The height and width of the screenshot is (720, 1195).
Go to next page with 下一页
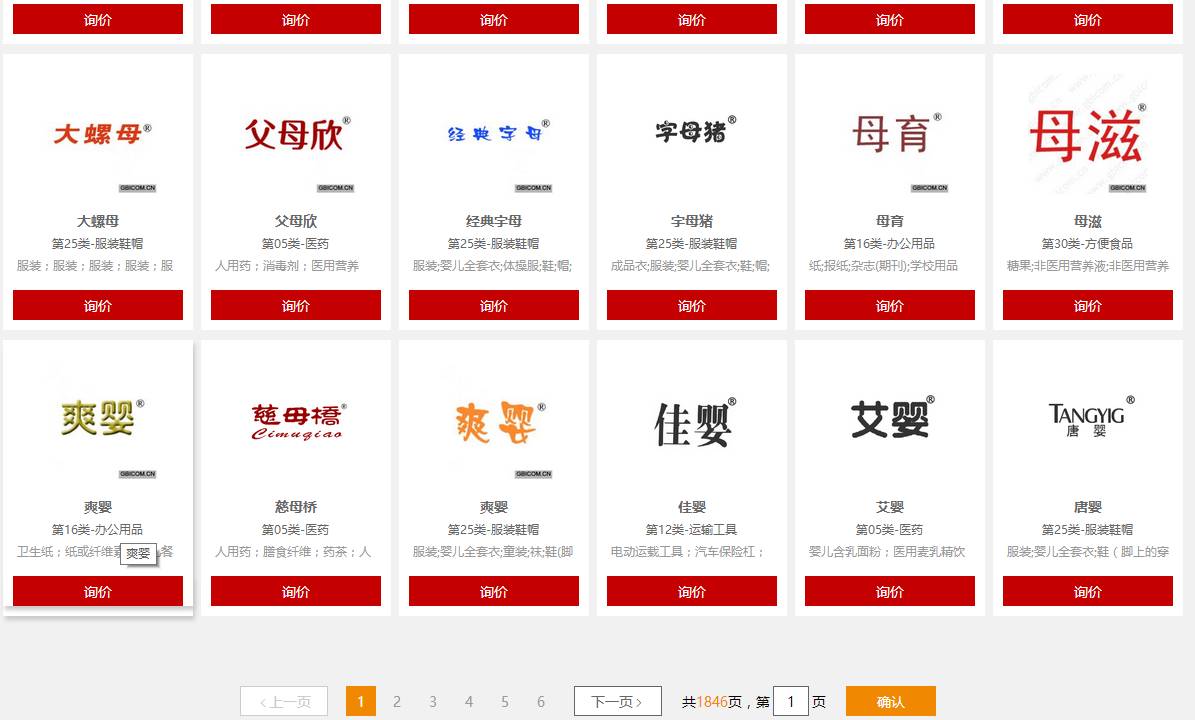617,701
